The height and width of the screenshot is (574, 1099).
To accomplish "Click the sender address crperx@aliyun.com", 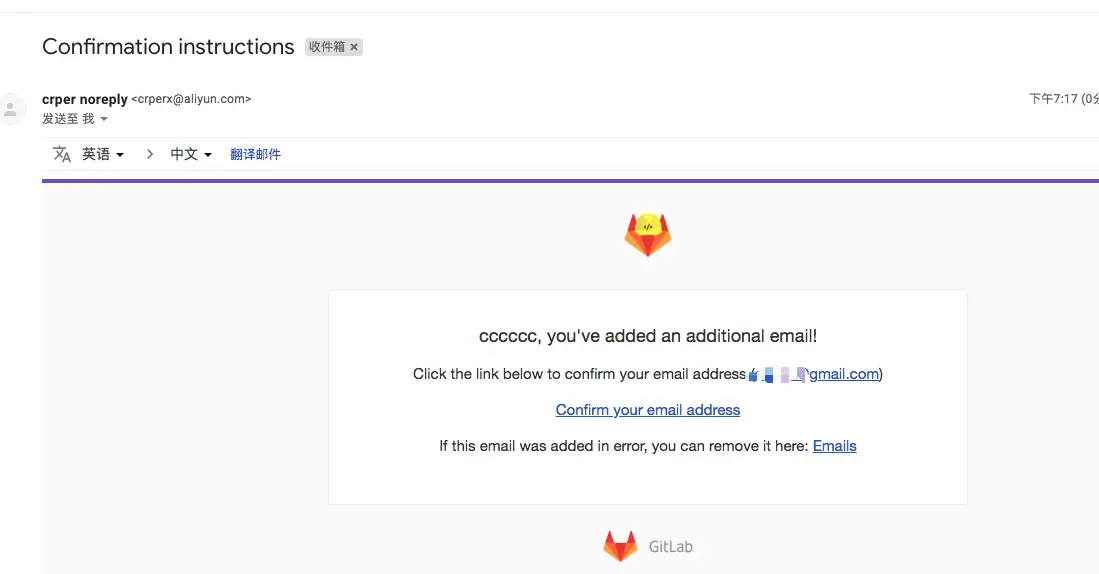I will (x=191, y=99).
